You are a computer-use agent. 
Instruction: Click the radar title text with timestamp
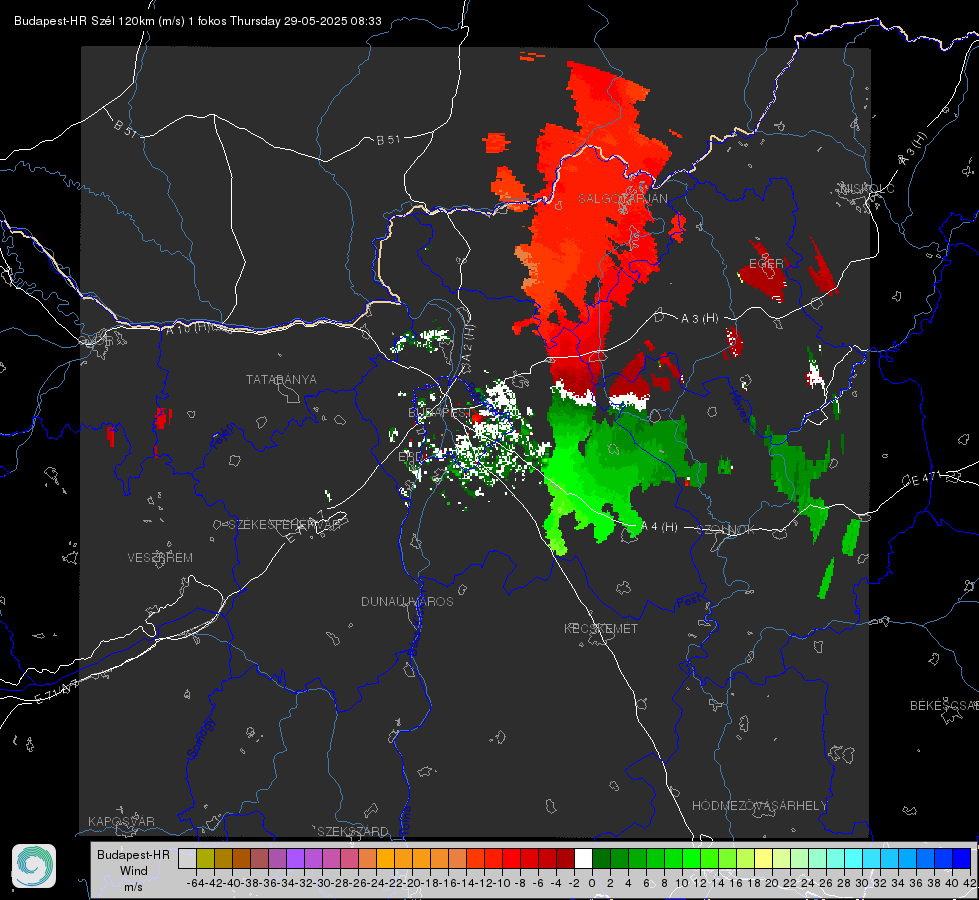[x=198, y=21]
